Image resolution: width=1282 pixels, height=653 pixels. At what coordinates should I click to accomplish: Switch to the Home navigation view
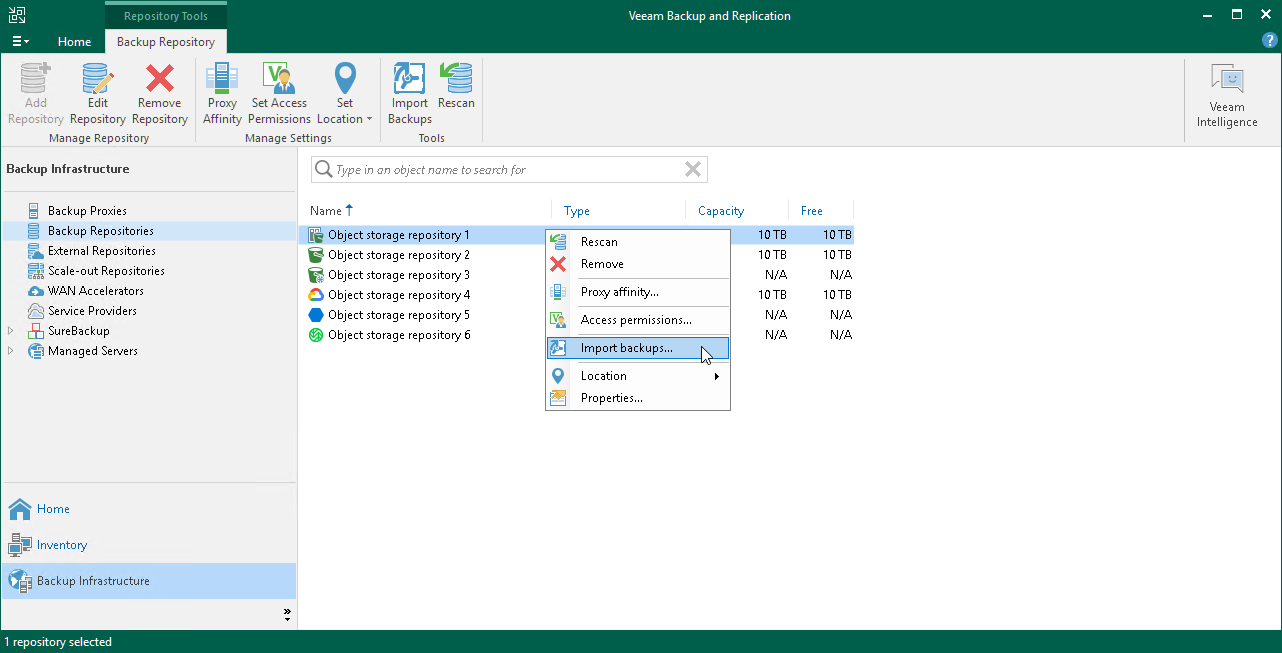click(148, 509)
